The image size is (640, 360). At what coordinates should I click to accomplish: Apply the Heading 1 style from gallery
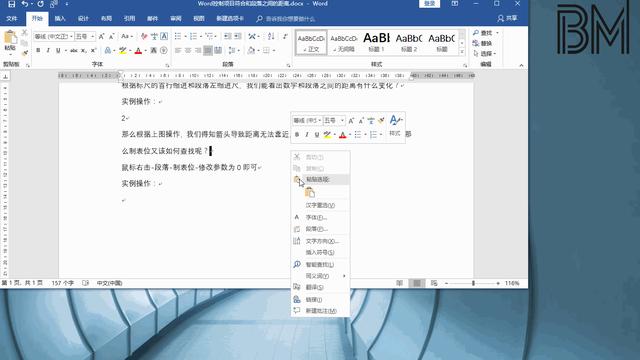(376, 42)
